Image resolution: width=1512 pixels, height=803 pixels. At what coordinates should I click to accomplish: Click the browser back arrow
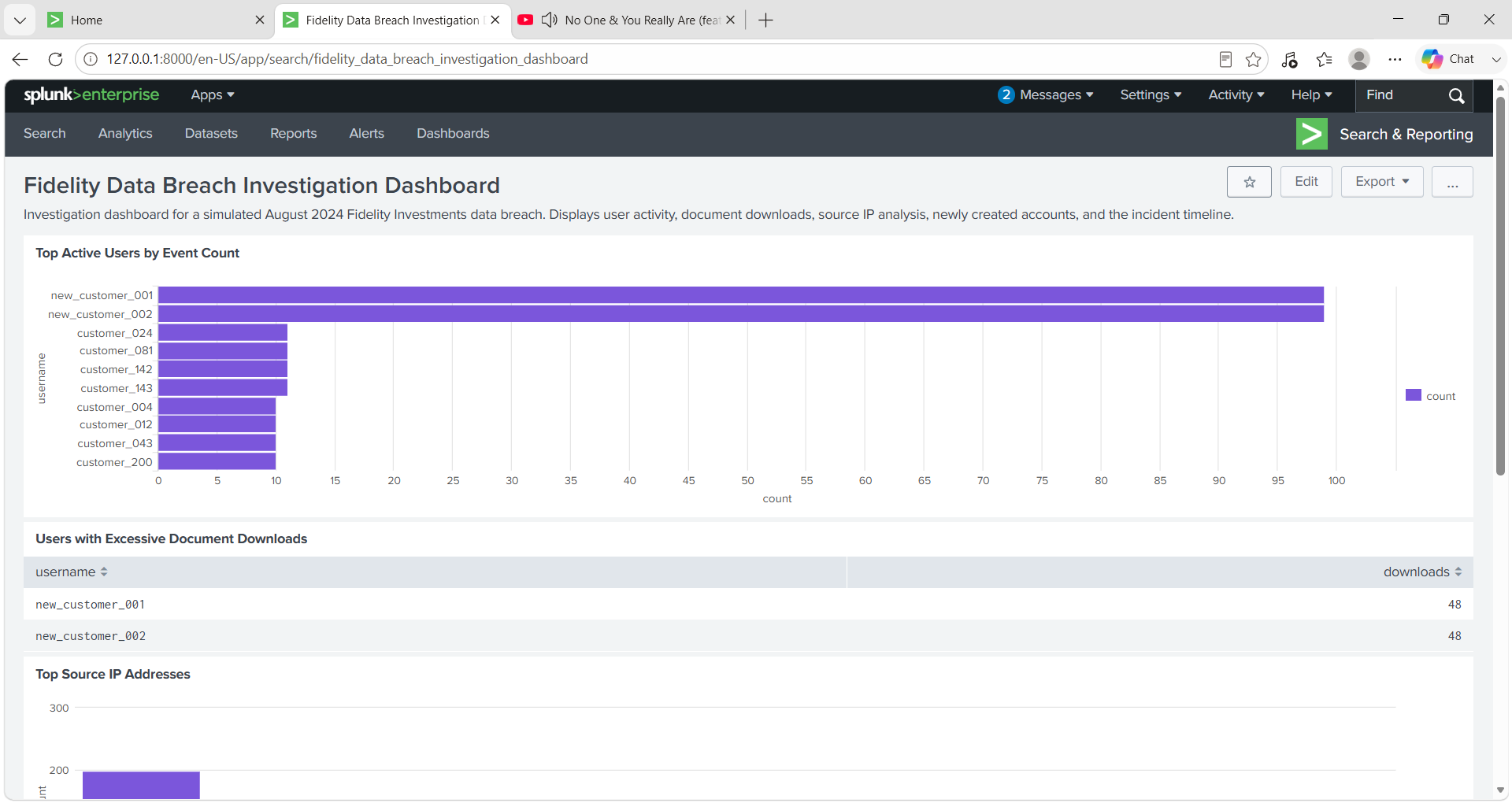point(20,59)
